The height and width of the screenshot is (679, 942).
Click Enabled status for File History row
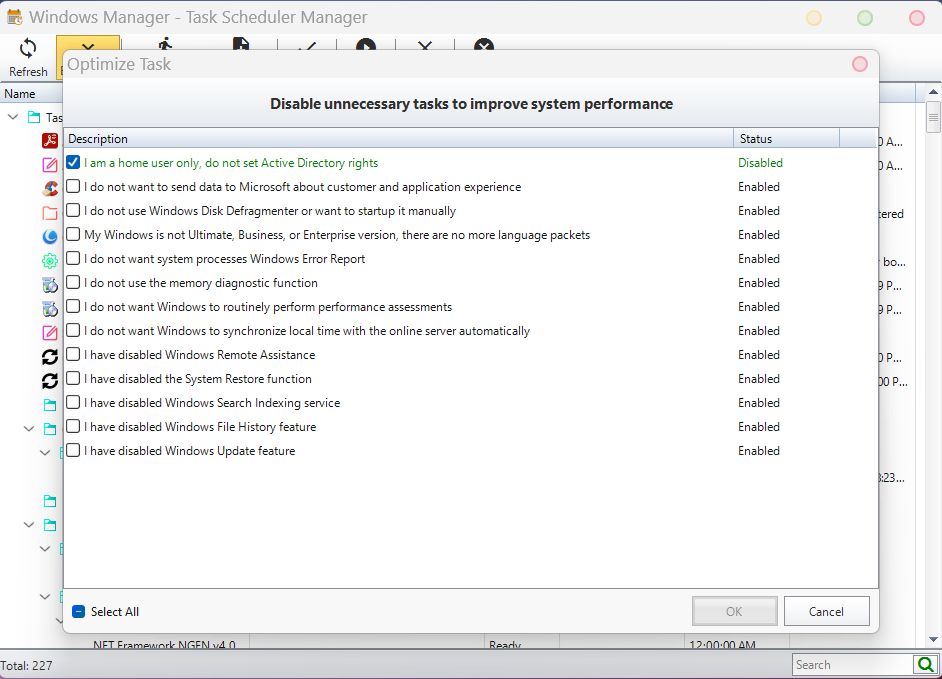coord(759,427)
